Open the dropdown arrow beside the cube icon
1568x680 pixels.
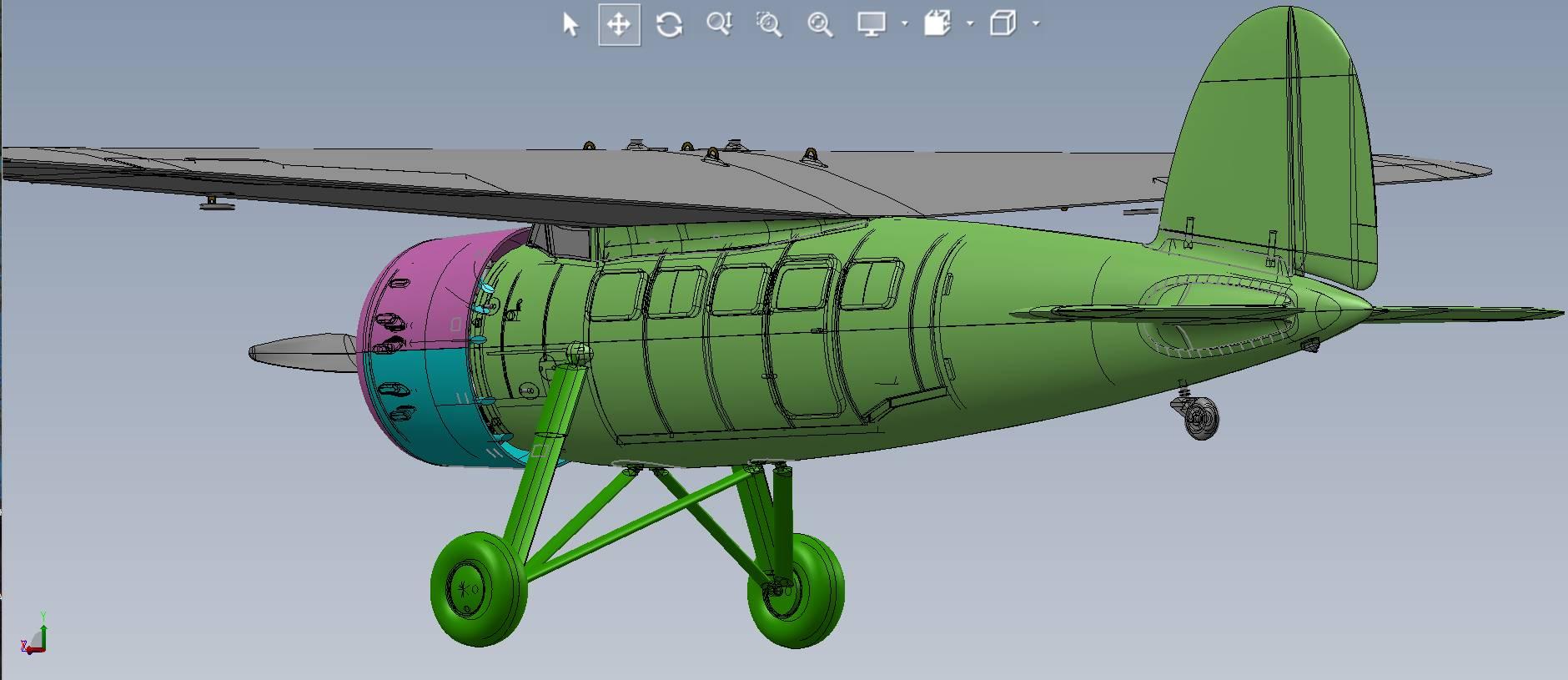[1036, 24]
